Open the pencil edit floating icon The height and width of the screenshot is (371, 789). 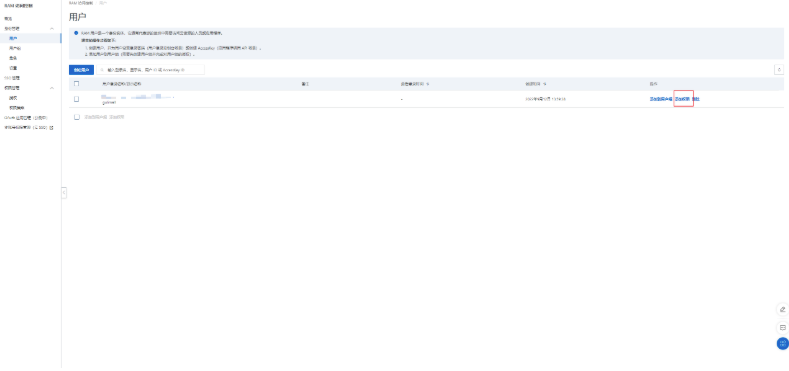(782, 310)
